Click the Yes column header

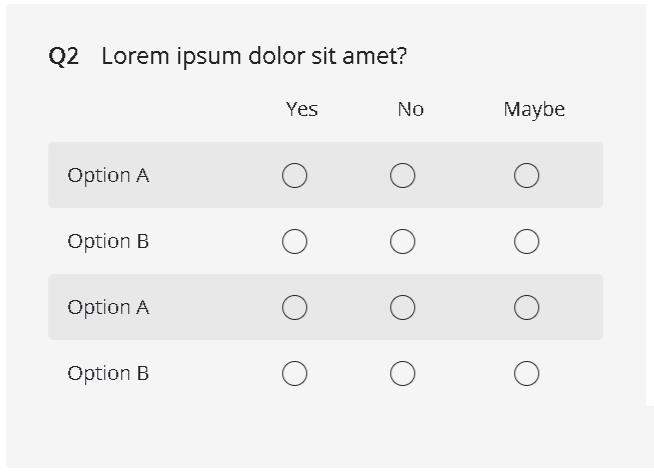[301, 109]
